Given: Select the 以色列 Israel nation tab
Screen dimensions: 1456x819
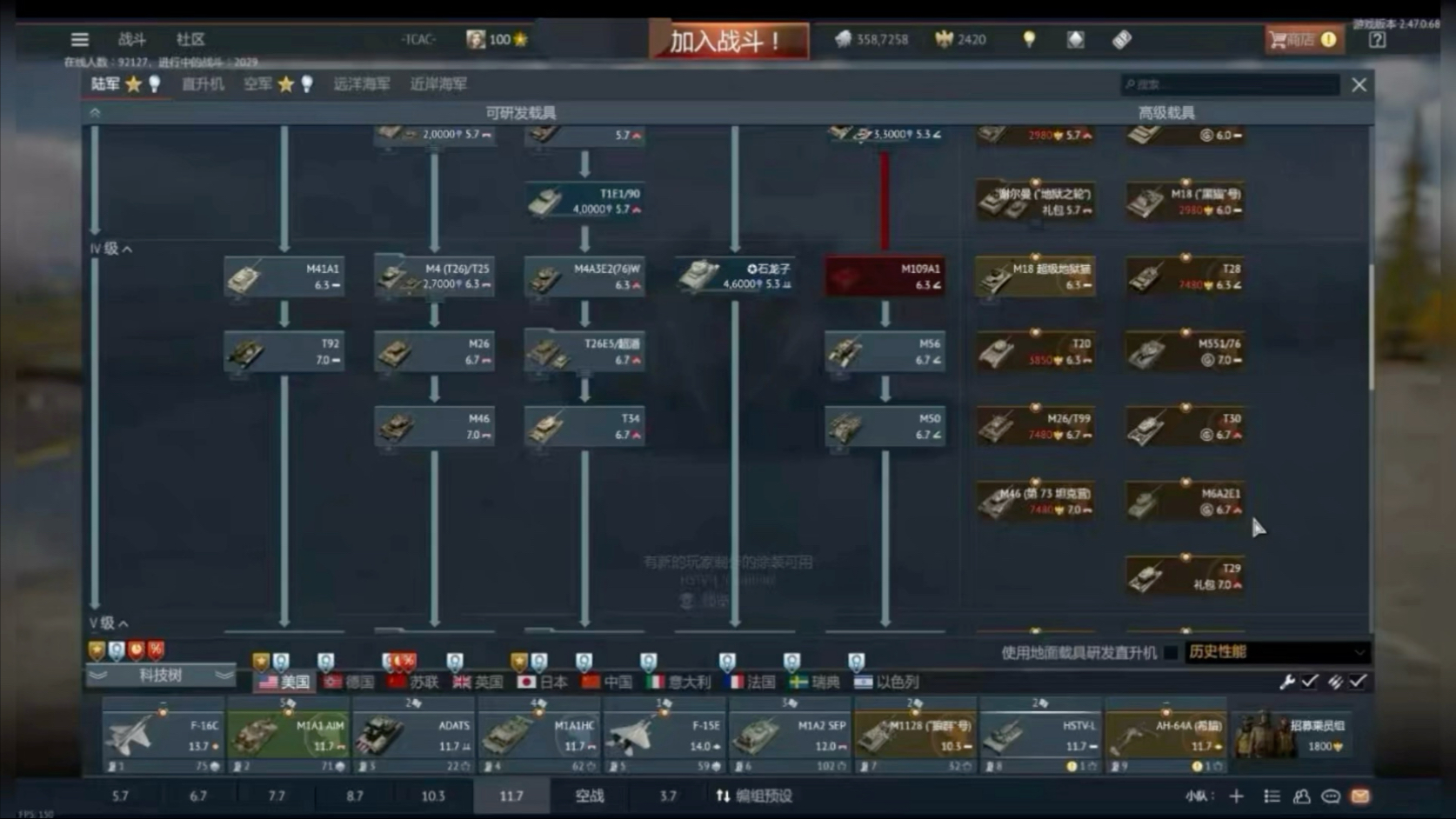Looking at the screenshot, I should point(887,682).
